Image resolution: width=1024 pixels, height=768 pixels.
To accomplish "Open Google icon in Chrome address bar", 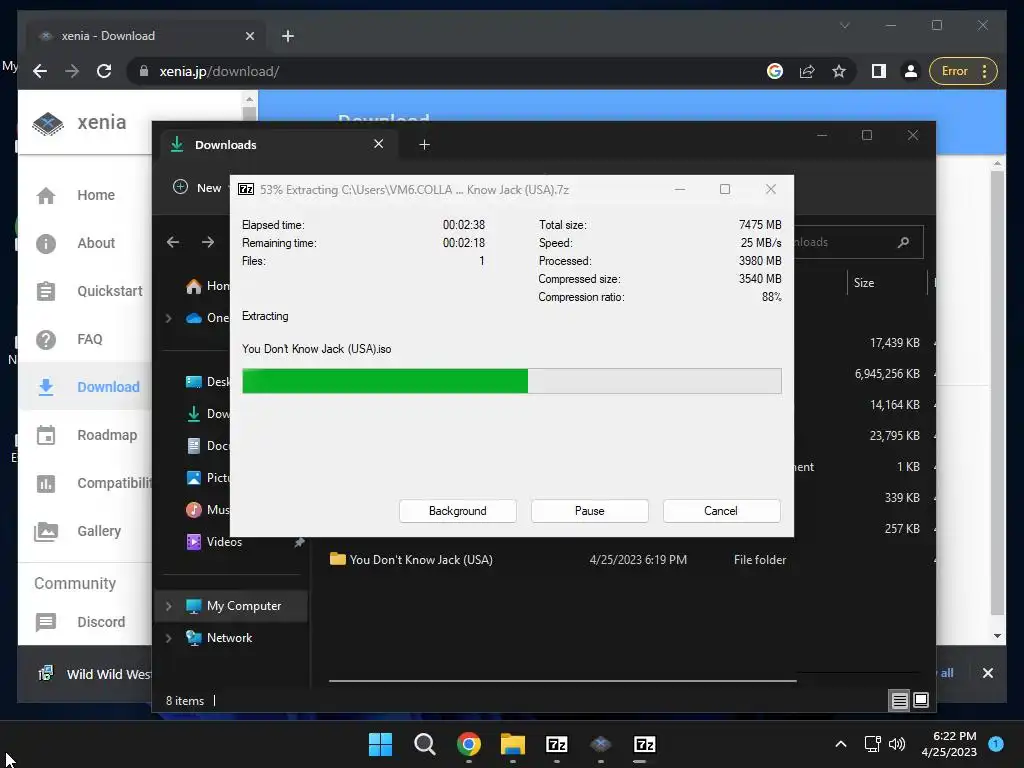I will tap(775, 71).
